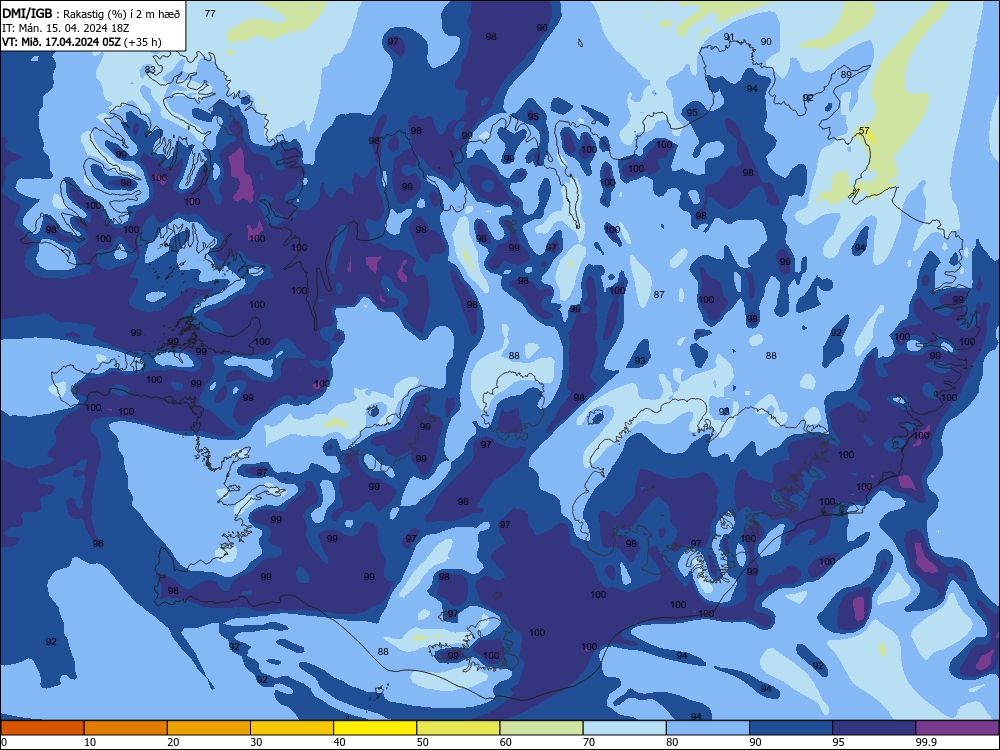Click the title 'DMI/IGB : Rakastig (%) í 2 m hæð'
Screen dimensions: 1000x750
(x=91, y=13)
